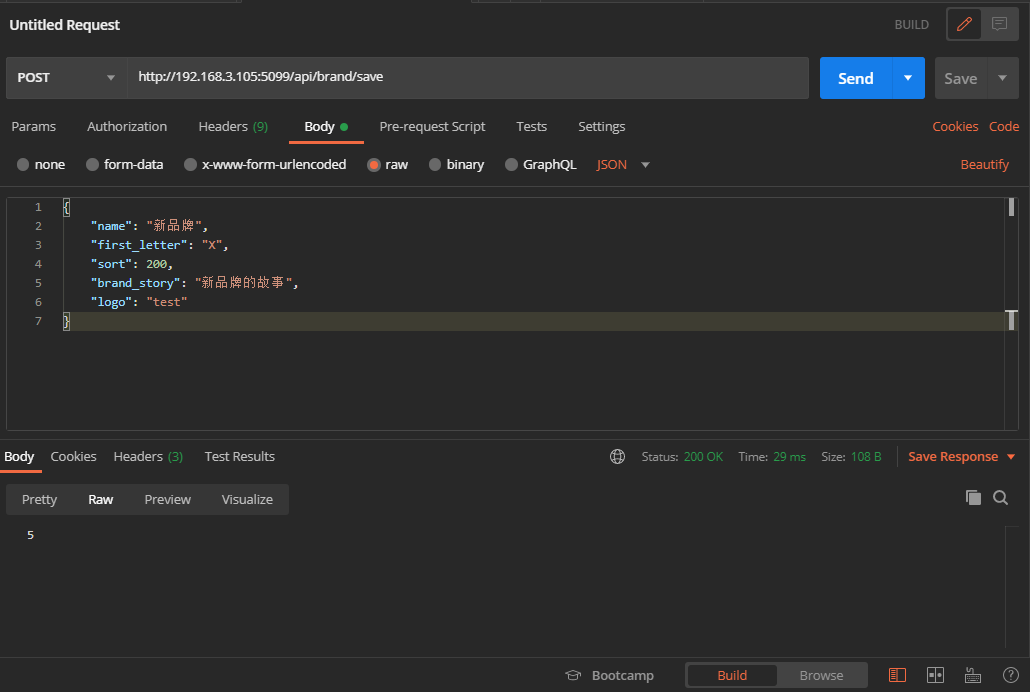1030x692 pixels.
Task: Switch to the Pre-request Script tab
Action: click(432, 127)
